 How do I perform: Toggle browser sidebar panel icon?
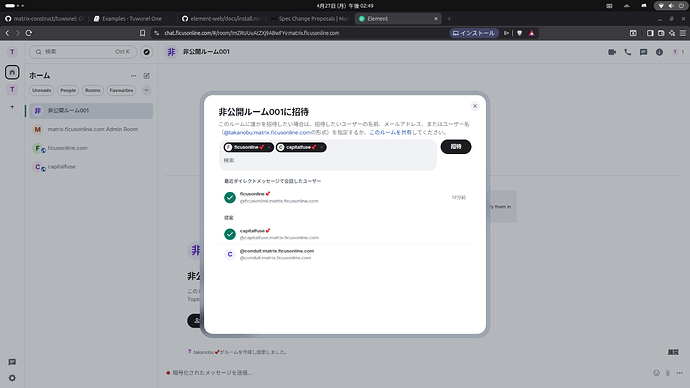650,33
